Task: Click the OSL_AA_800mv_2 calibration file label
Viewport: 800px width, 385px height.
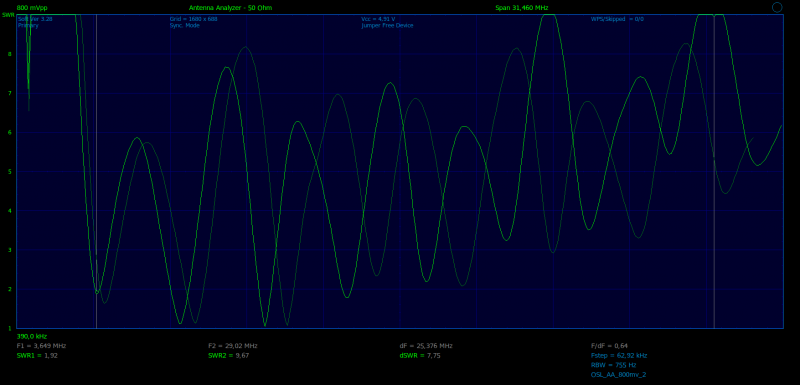Action: pyautogui.click(x=618, y=375)
